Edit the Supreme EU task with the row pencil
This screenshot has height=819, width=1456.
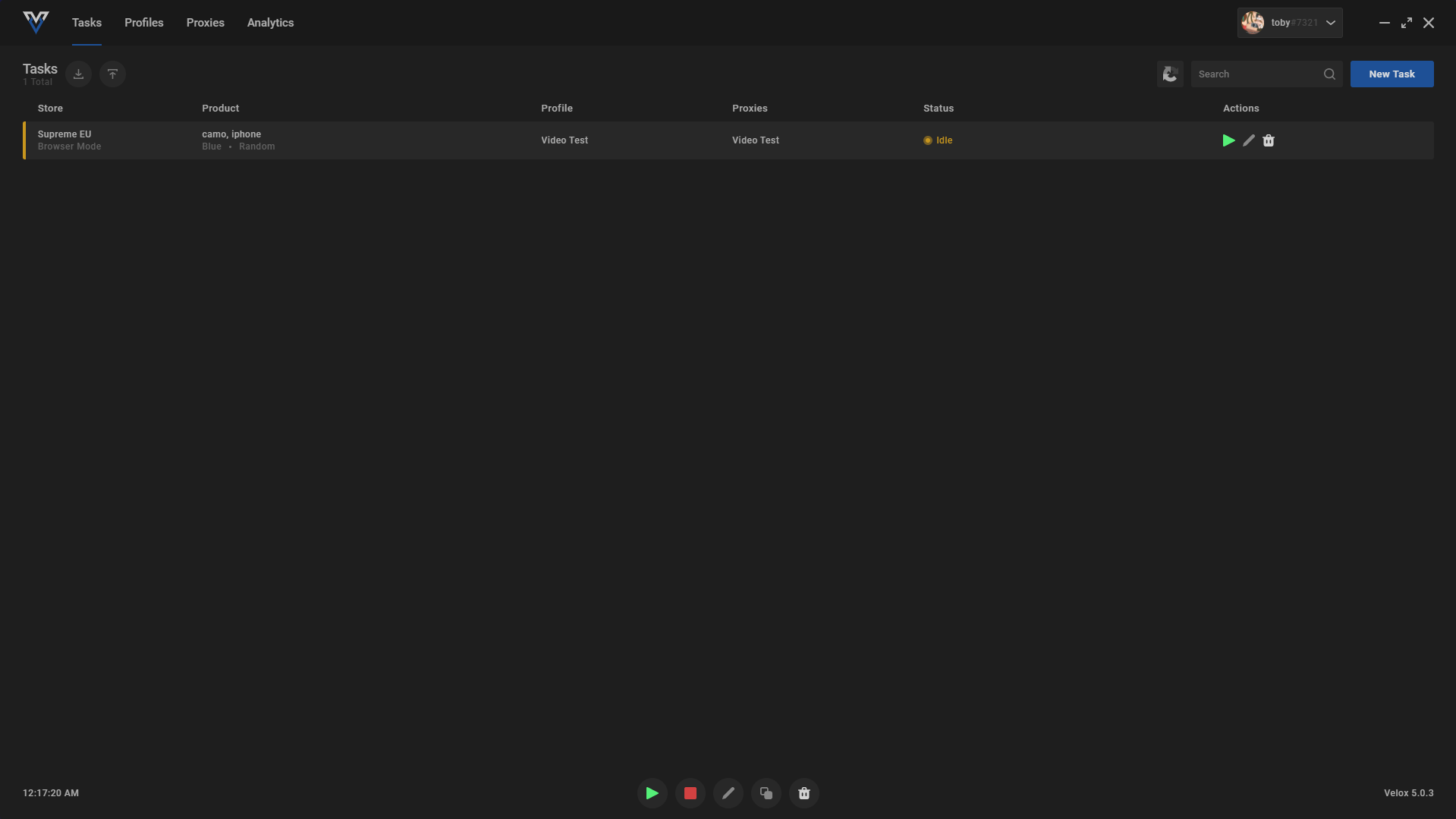(x=1248, y=140)
